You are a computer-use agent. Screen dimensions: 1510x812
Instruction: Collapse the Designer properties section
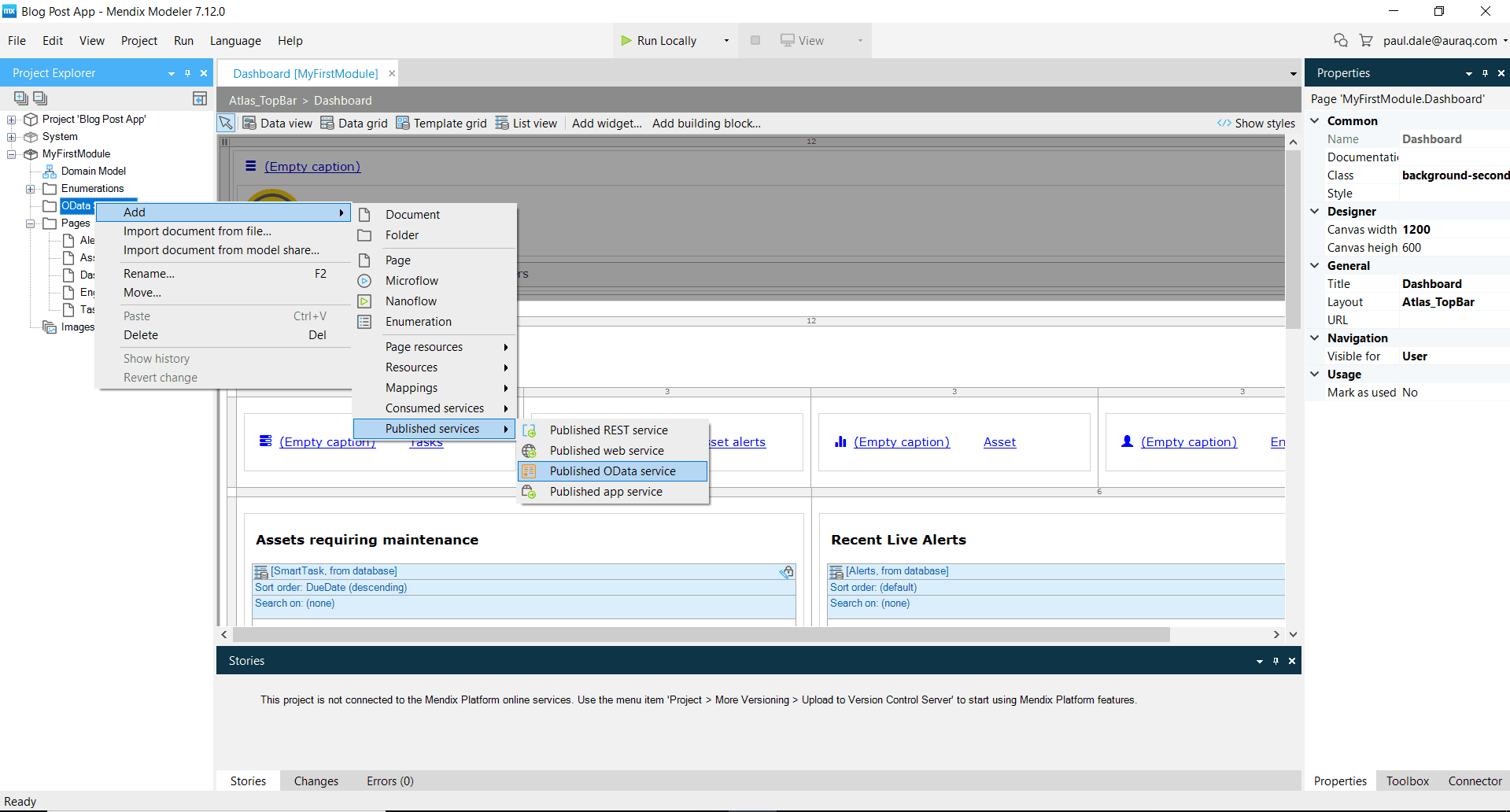tap(1315, 211)
